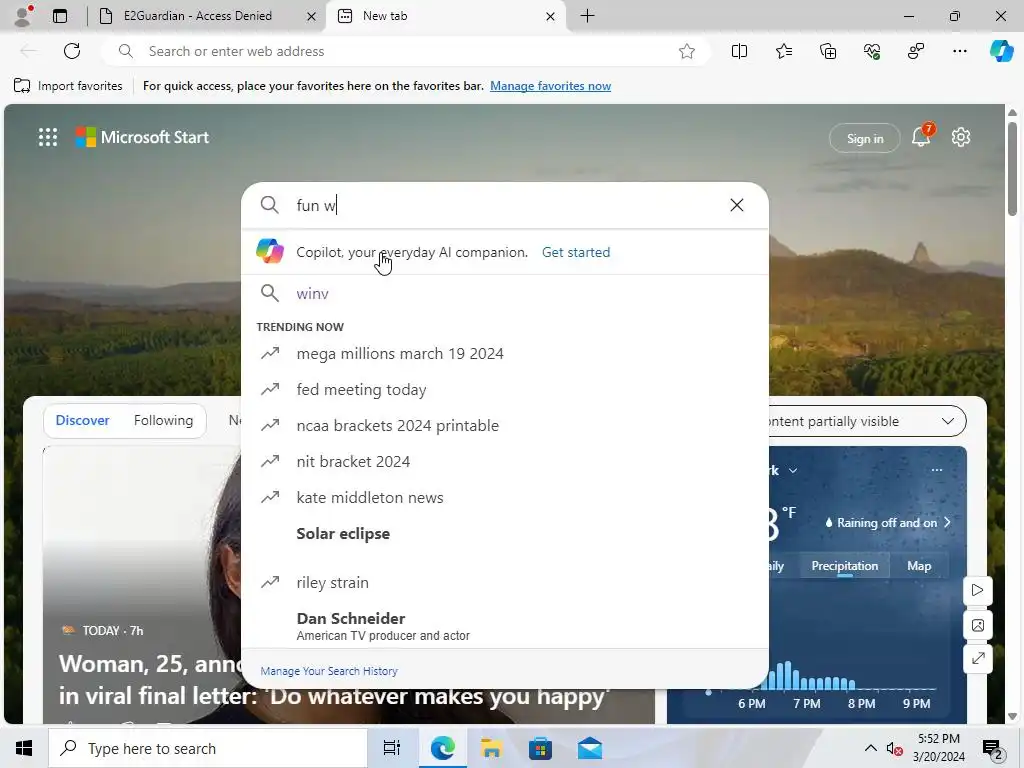Viewport: 1024px width, 768px height.
Task: Select the winv suggestion
Action: 504,293
